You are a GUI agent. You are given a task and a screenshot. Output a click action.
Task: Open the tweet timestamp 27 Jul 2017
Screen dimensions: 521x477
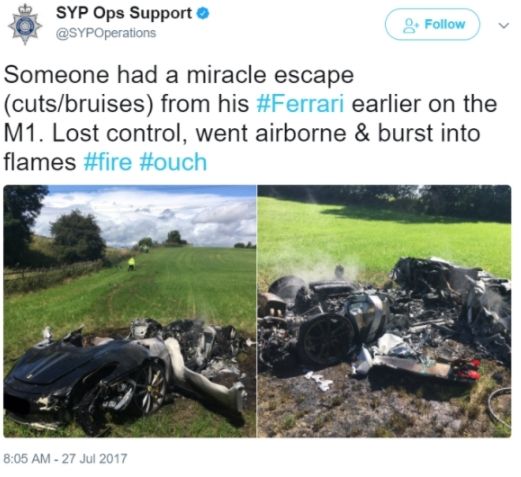[65, 458]
